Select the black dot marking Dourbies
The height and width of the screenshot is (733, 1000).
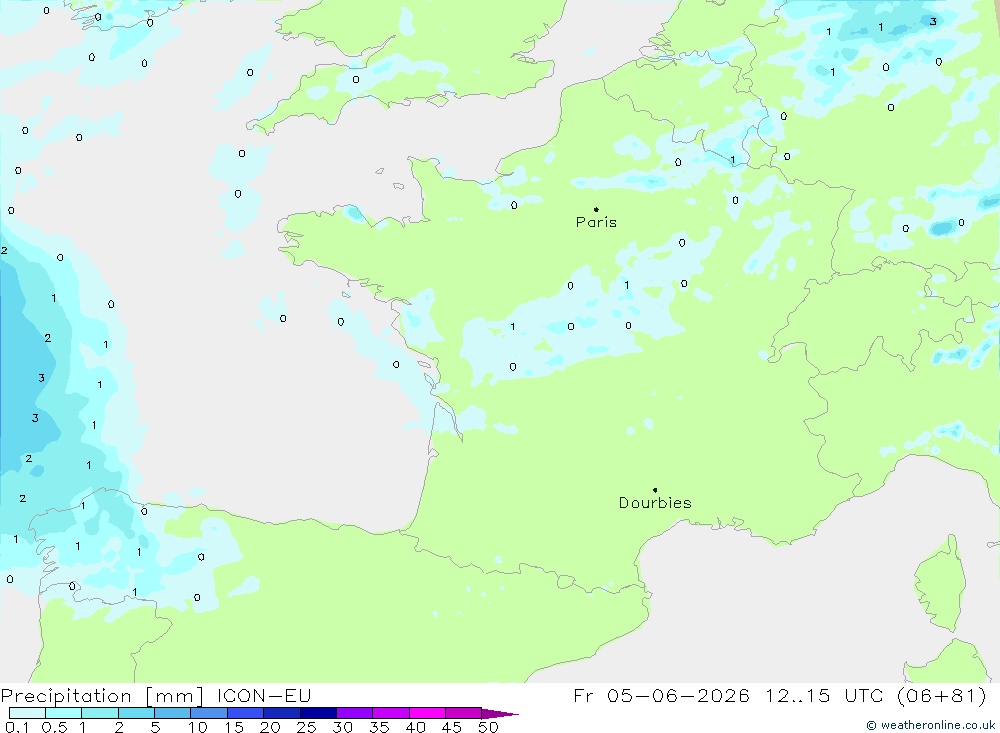pyautogui.click(x=655, y=490)
